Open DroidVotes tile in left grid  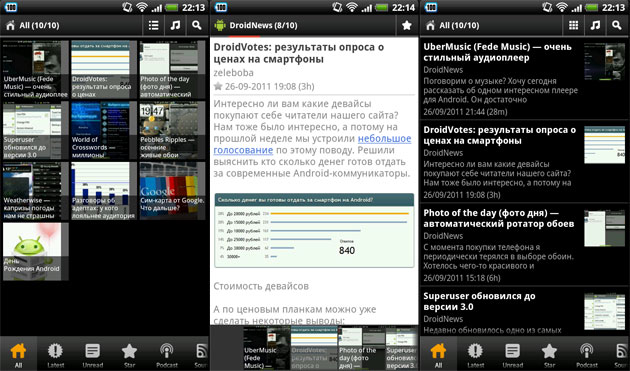pyautogui.click(x=104, y=69)
